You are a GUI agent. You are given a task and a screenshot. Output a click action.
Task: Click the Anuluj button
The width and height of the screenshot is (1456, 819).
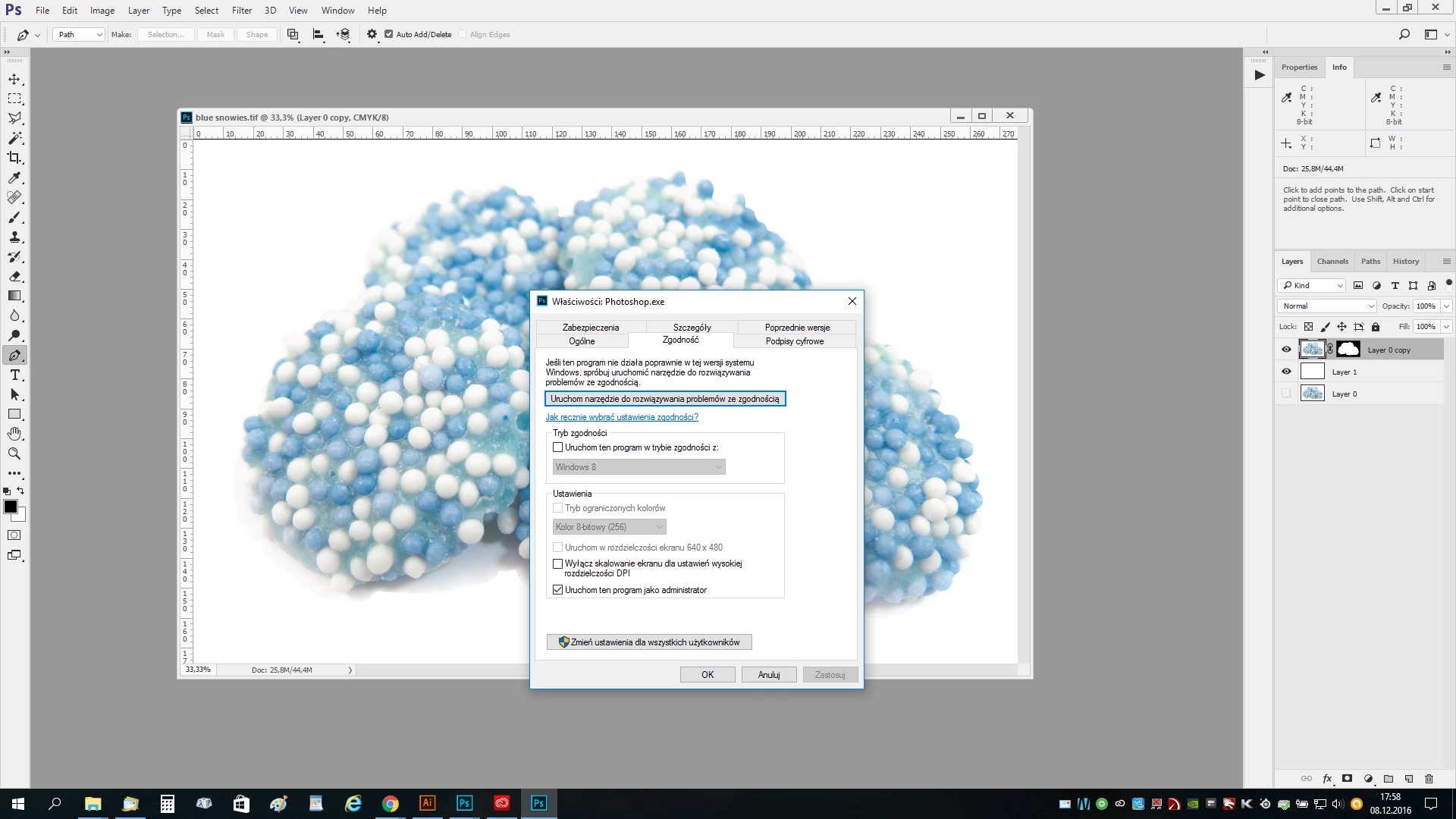(x=769, y=674)
